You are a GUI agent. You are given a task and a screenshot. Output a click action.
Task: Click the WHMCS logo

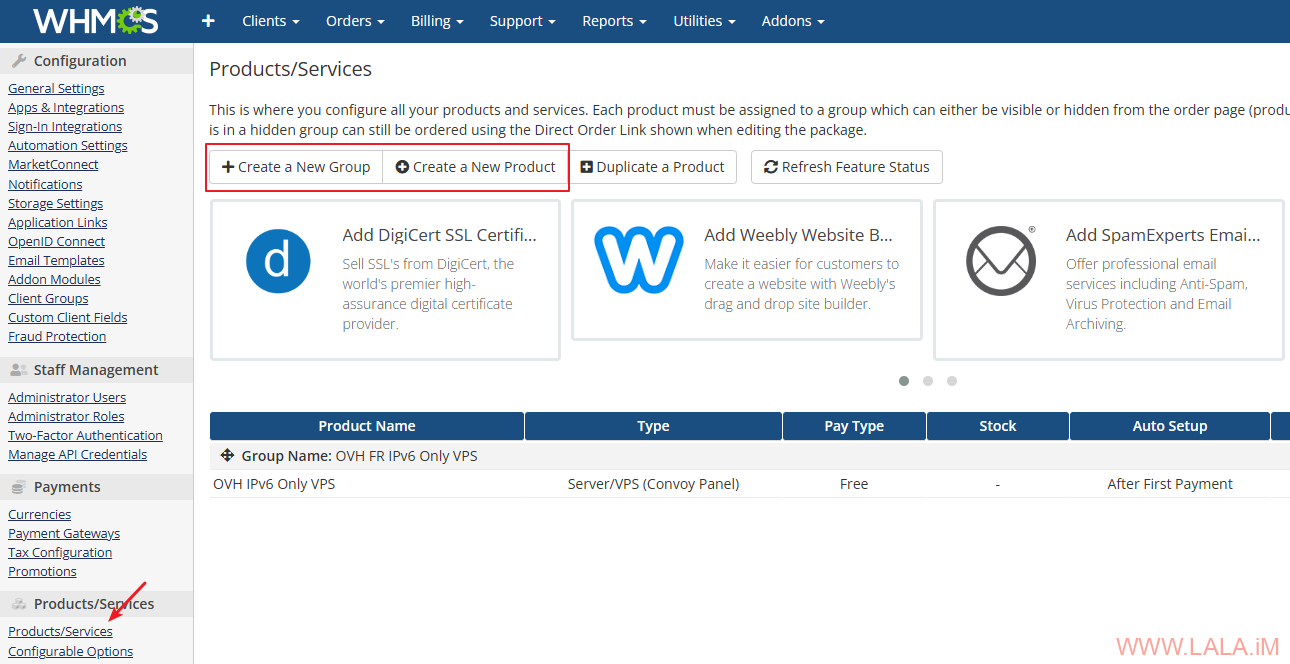point(95,21)
